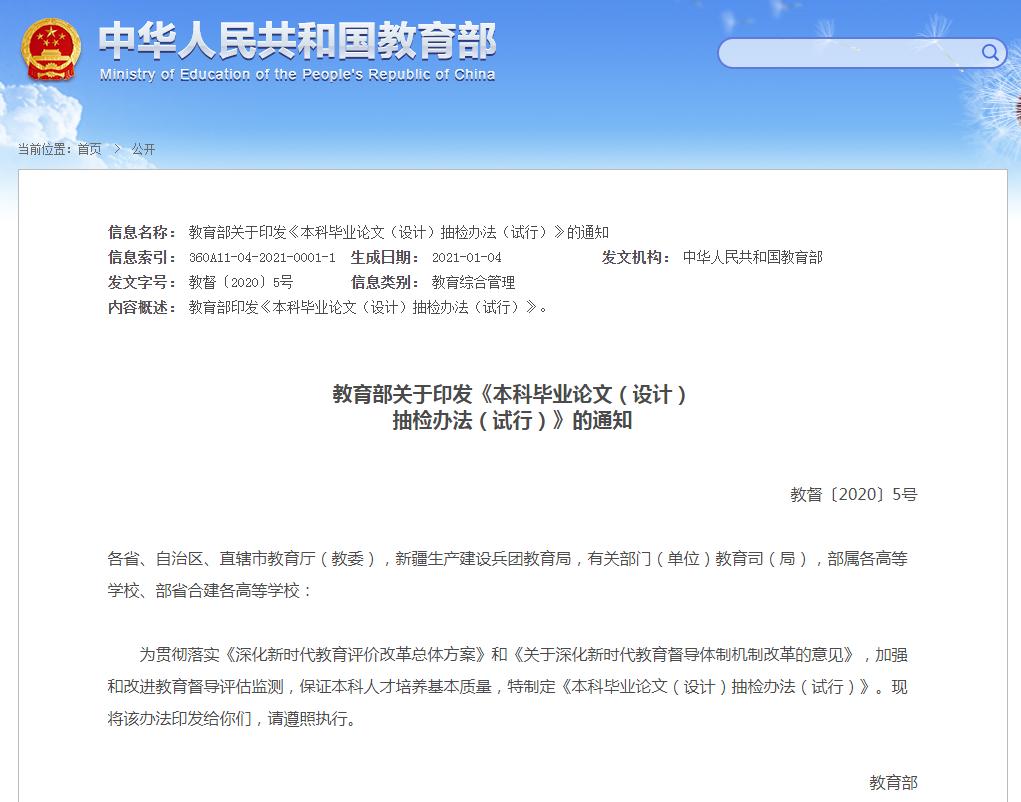Click the addressee paragraph starting 各省、自治区

point(507,575)
